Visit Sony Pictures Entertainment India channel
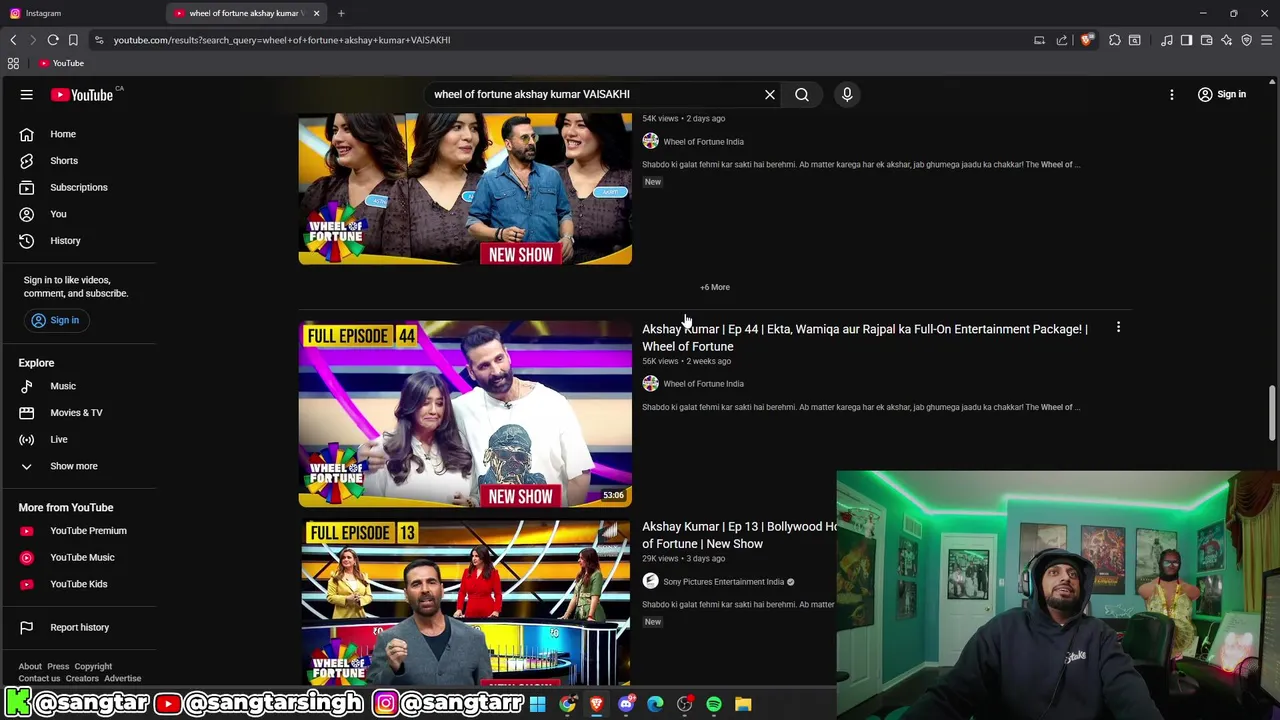Viewport: 1280px width, 720px height. (x=723, y=582)
